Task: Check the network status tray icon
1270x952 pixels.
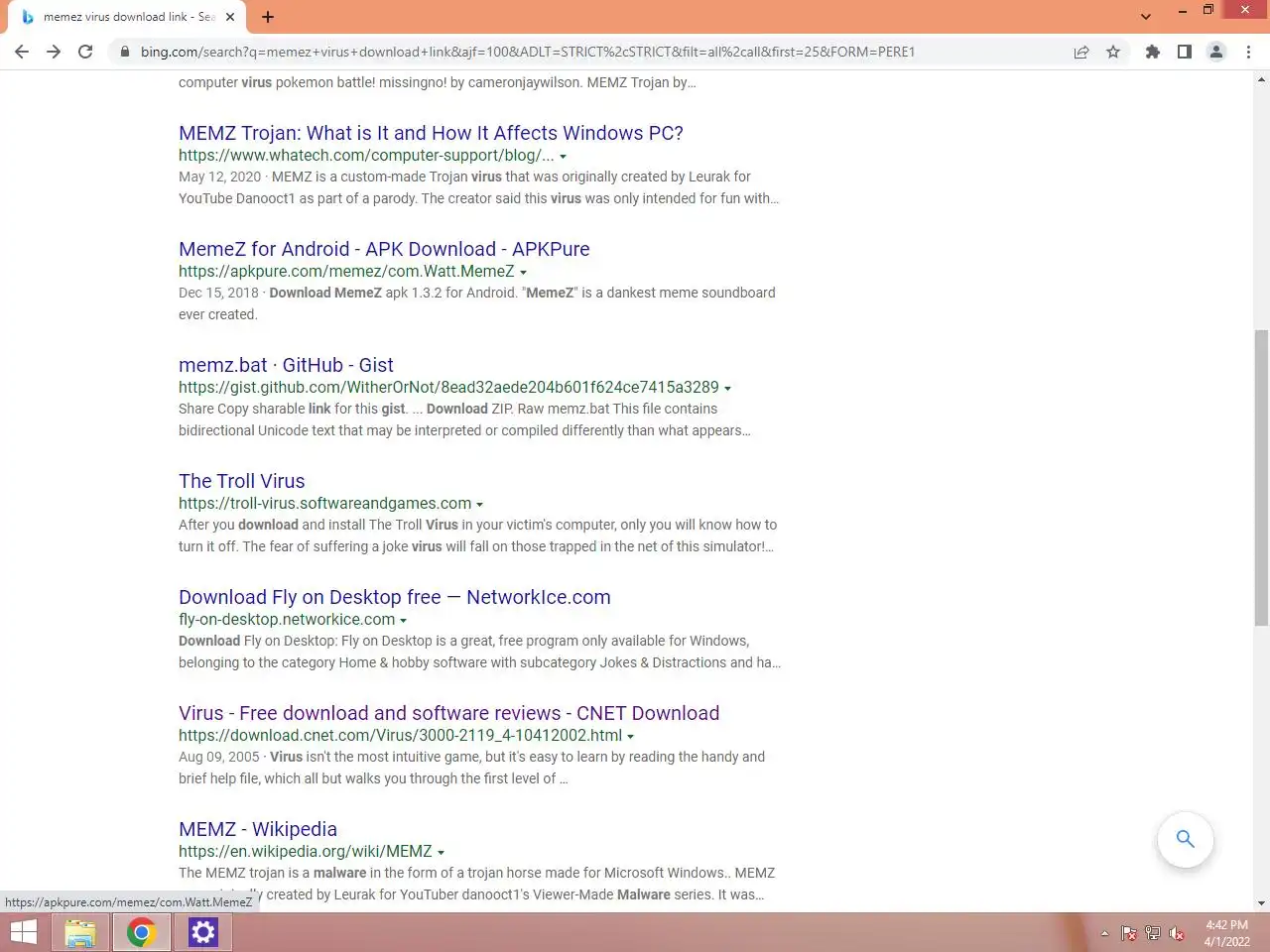Action: click(x=1152, y=933)
